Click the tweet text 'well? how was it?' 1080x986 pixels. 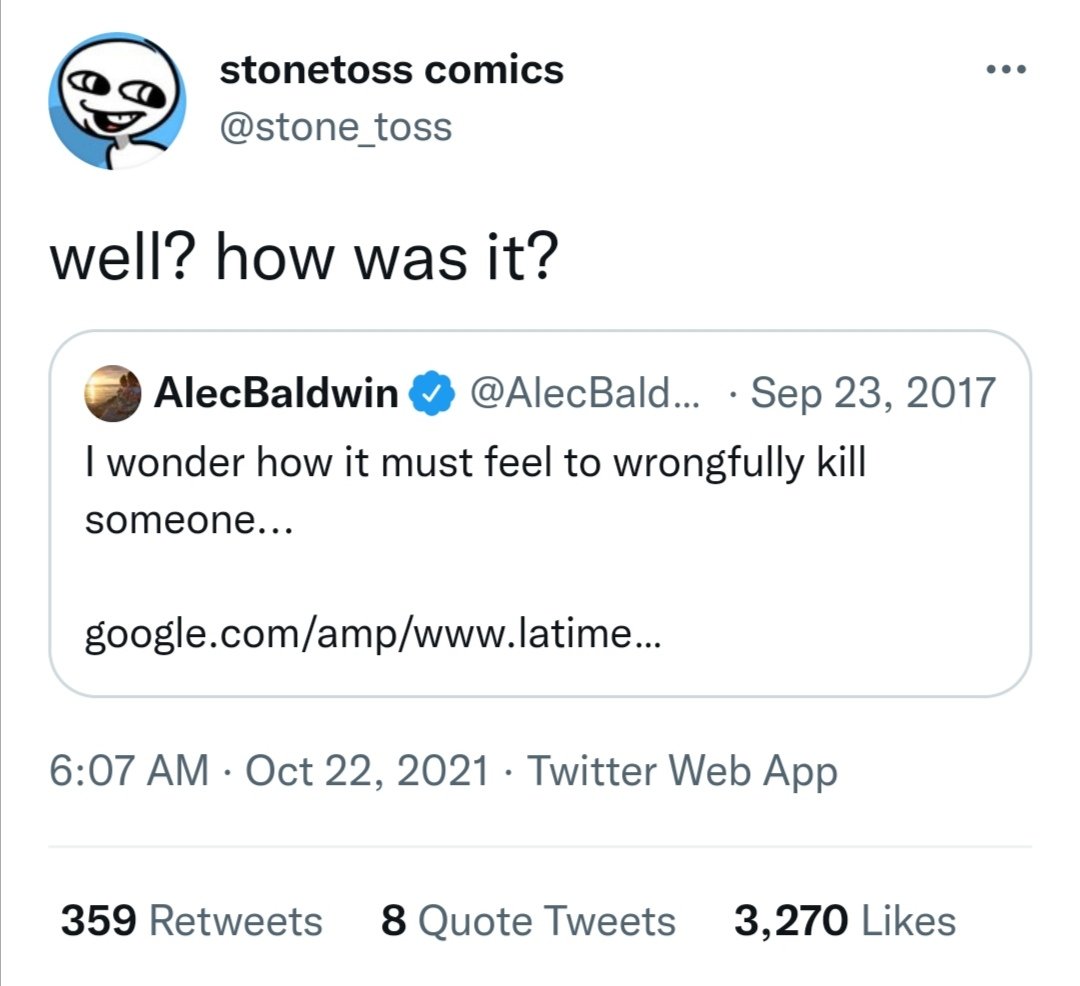coord(303,260)
